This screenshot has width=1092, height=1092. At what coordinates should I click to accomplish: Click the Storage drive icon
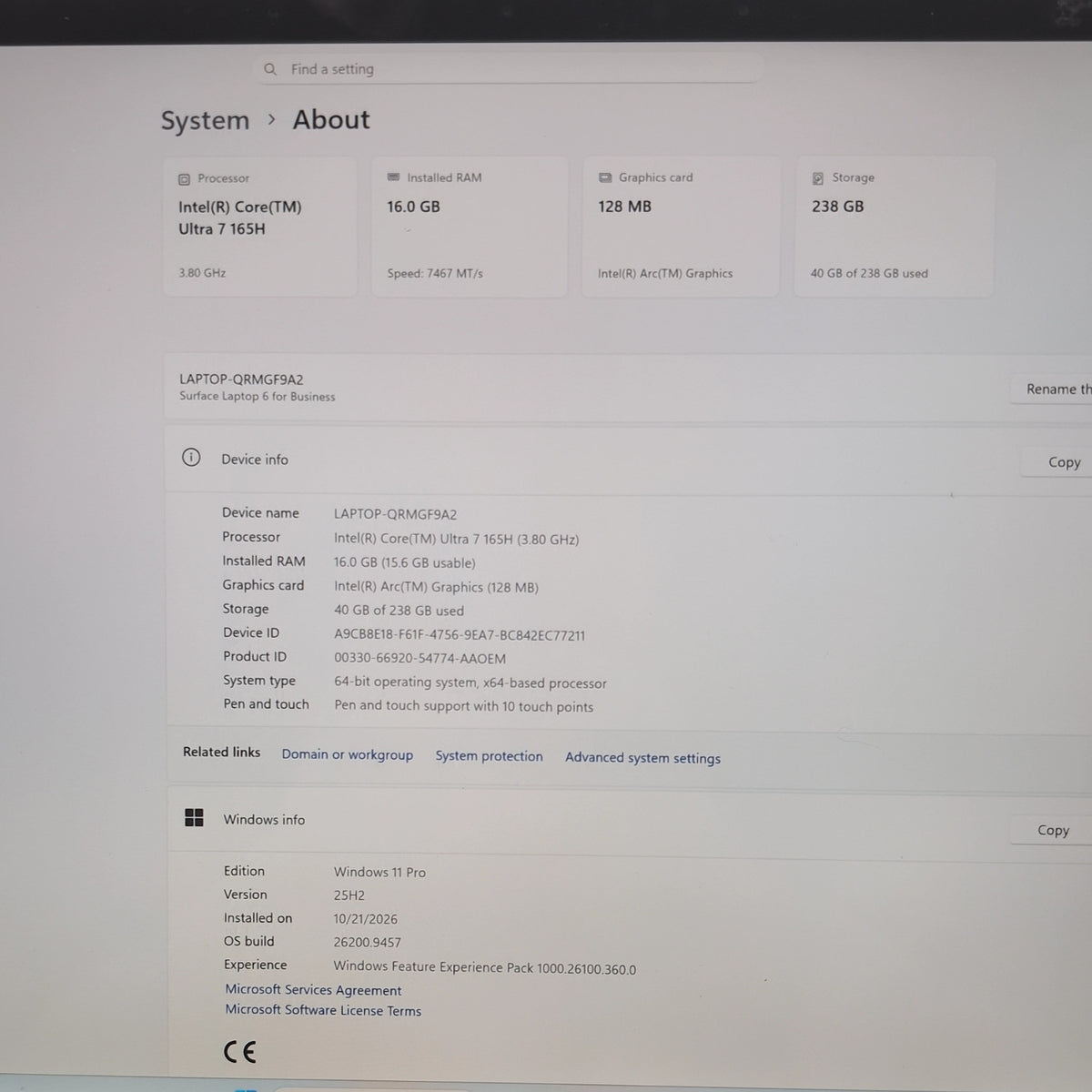click(x=817, y=178)
